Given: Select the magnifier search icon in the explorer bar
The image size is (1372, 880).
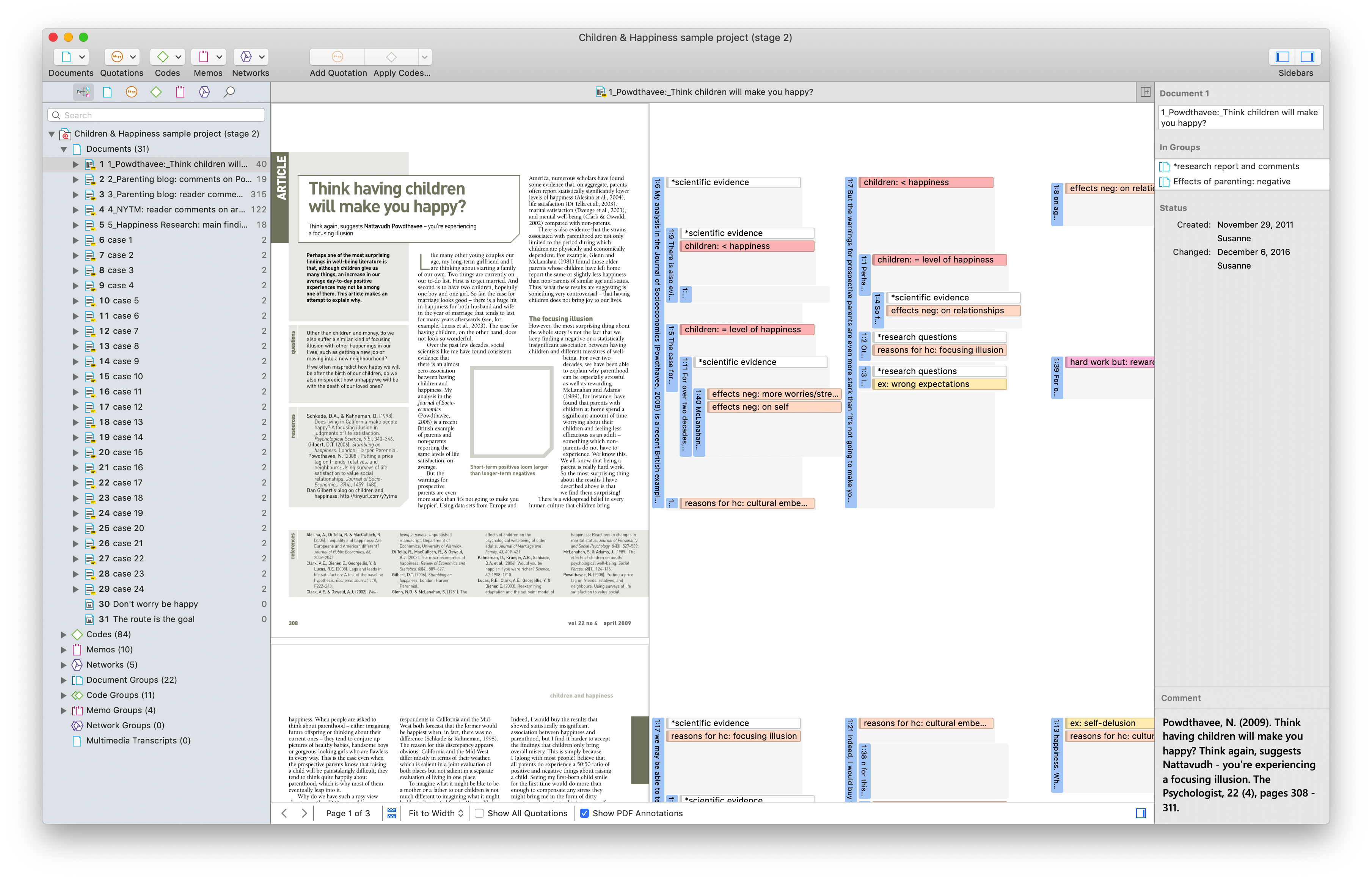Looking at the screenshot, I should coord(229,91).
